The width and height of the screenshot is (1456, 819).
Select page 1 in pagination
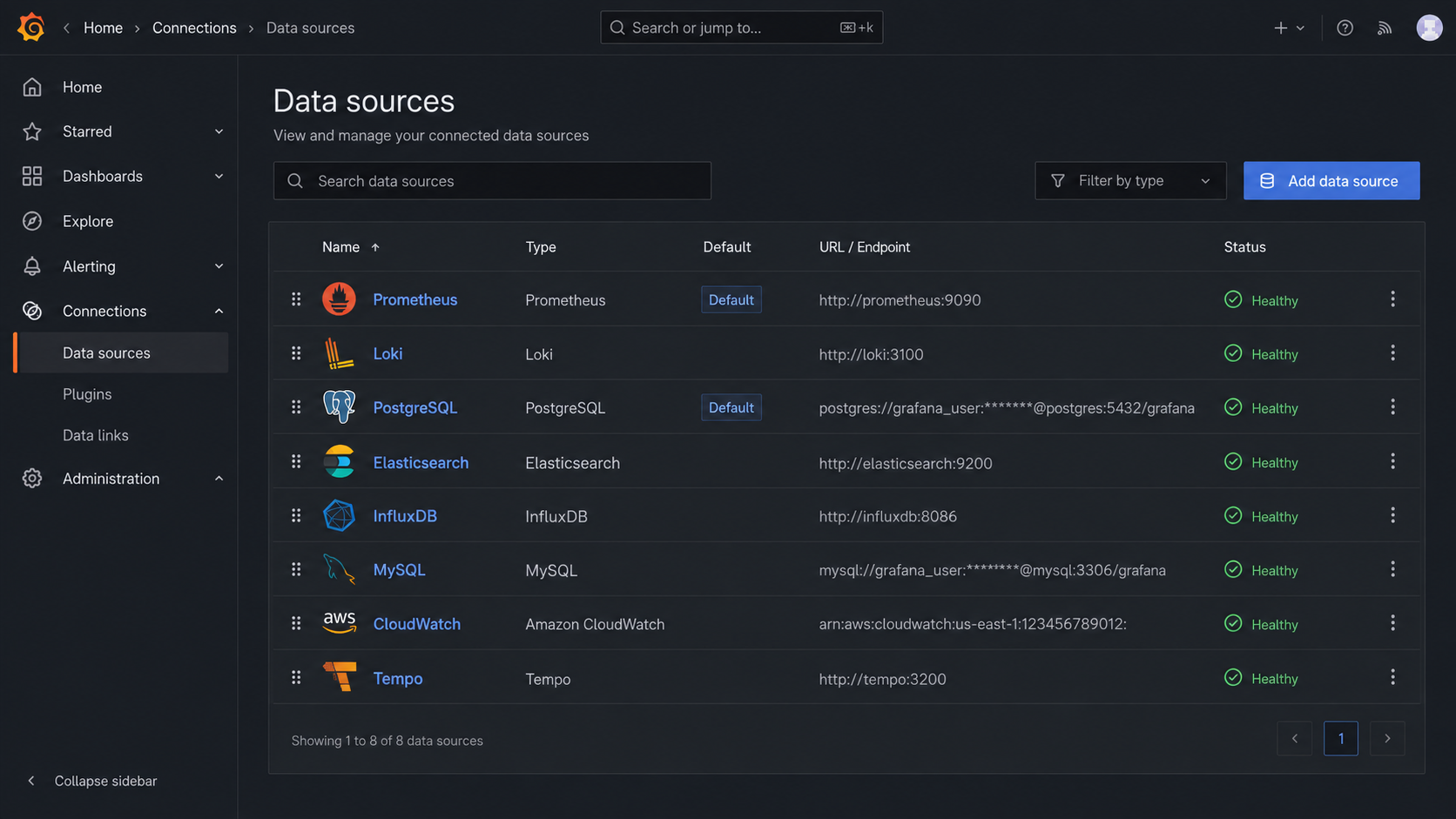(1341, 739)
